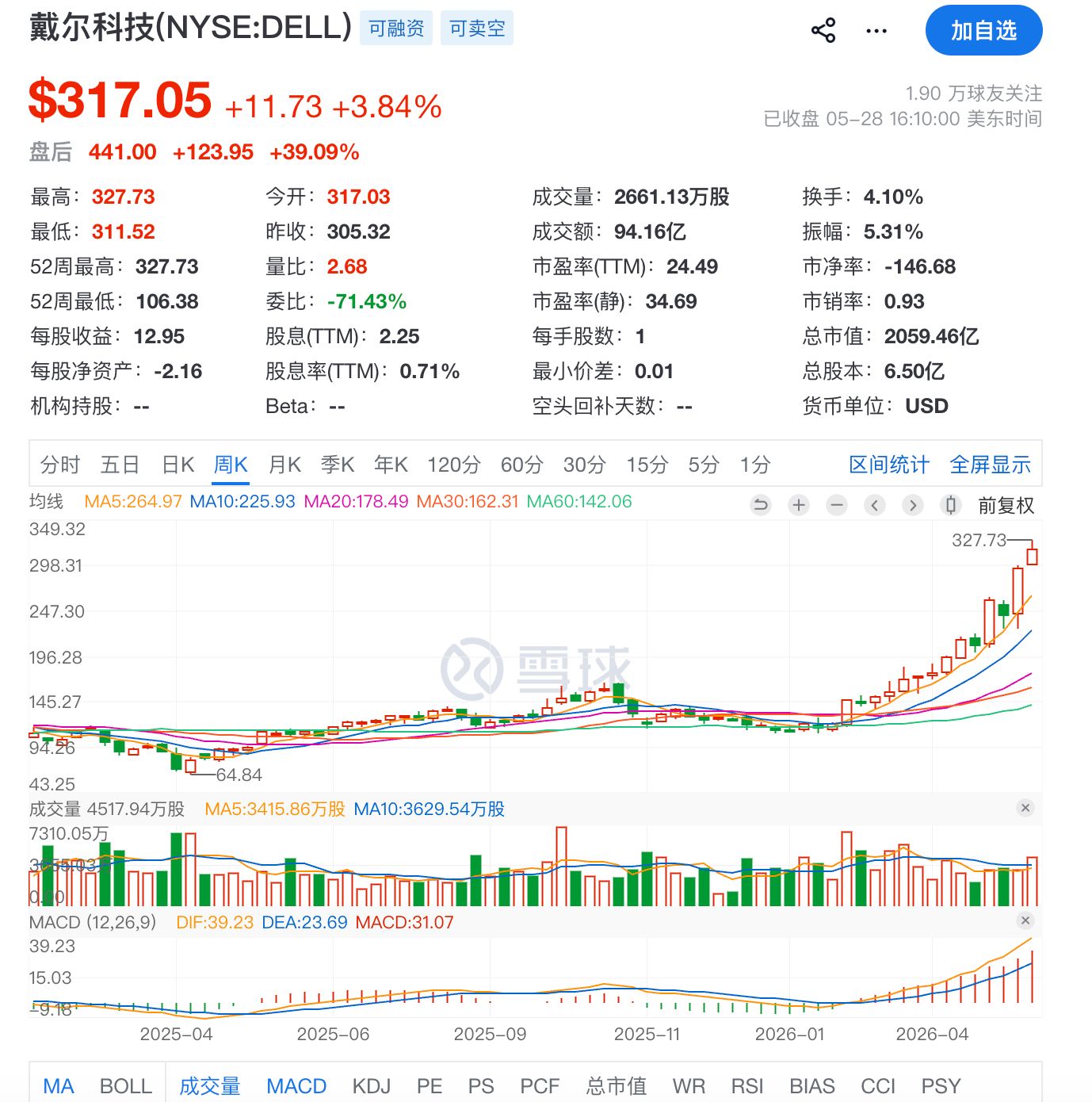Open 全屏显示 fullscreen view
Image resolution: width=1092 pixels, height=1102 pixels.
click(991, 465)
